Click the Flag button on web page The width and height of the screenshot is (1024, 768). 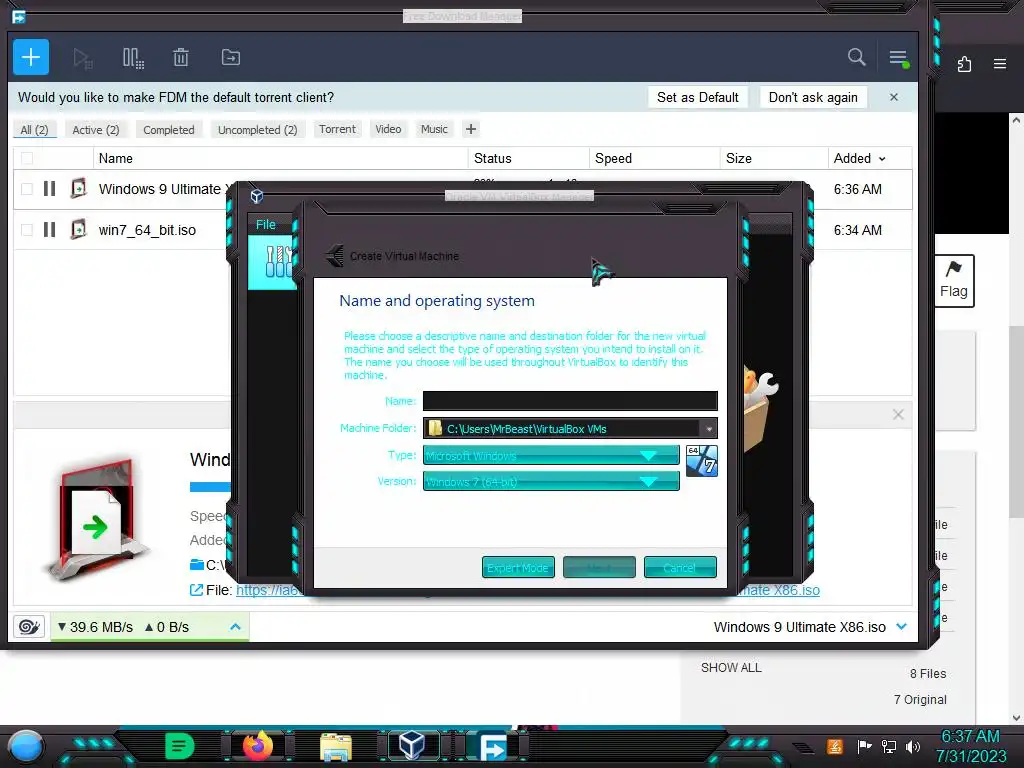[x=954, y=280]
